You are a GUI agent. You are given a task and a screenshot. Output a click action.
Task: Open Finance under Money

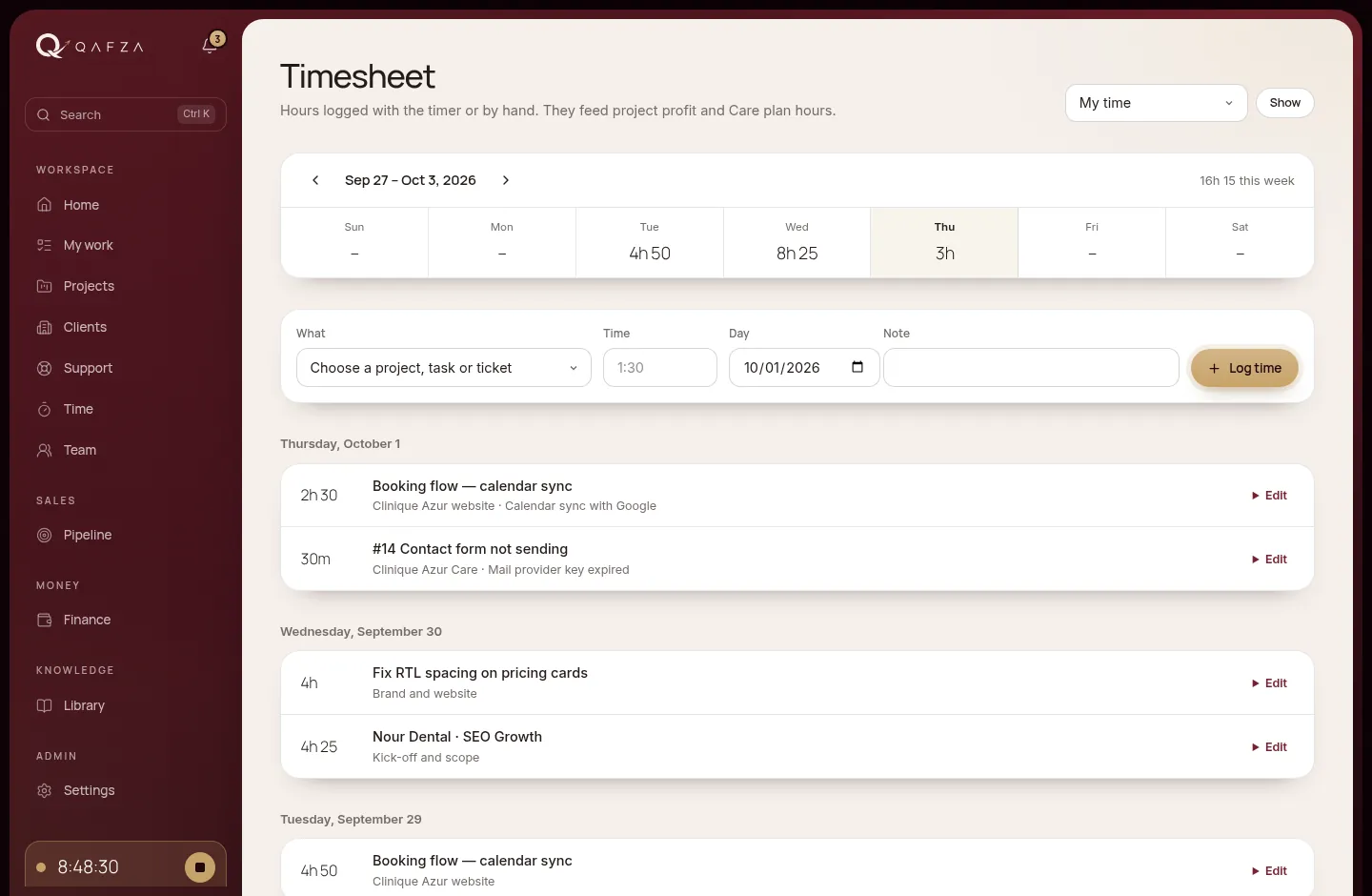point(126,620)
